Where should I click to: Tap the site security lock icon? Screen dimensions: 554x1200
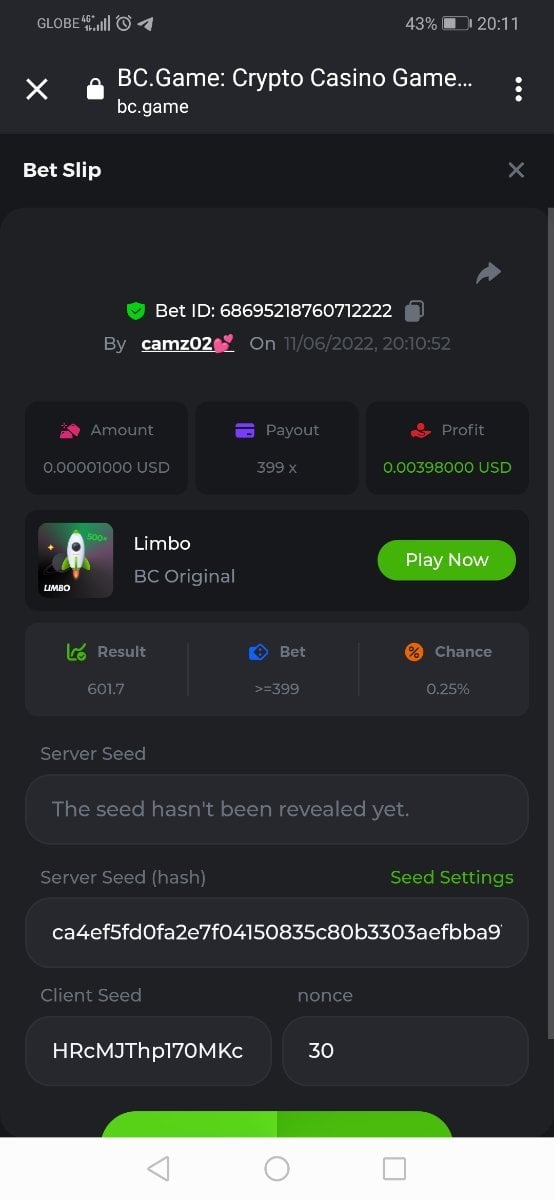point(95,90)
